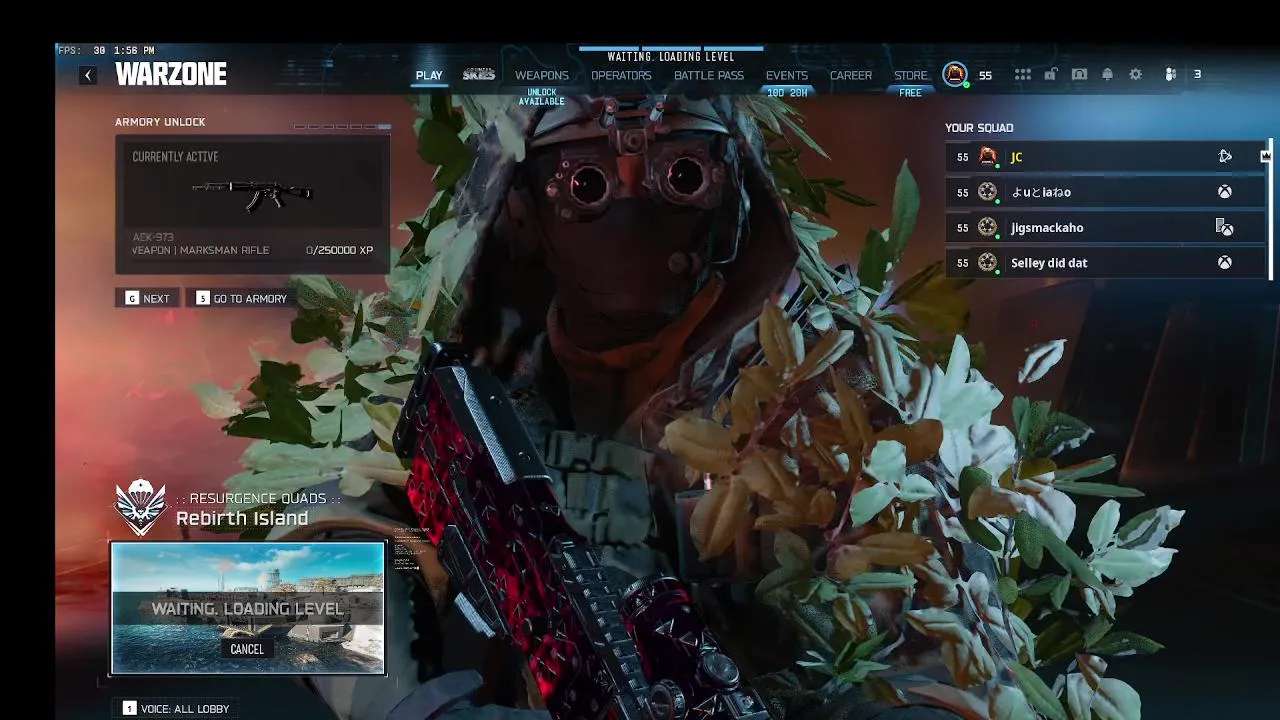Screen dimensions: 1280x720
Task: Open the STORE tab
Action: coord(911,76)
